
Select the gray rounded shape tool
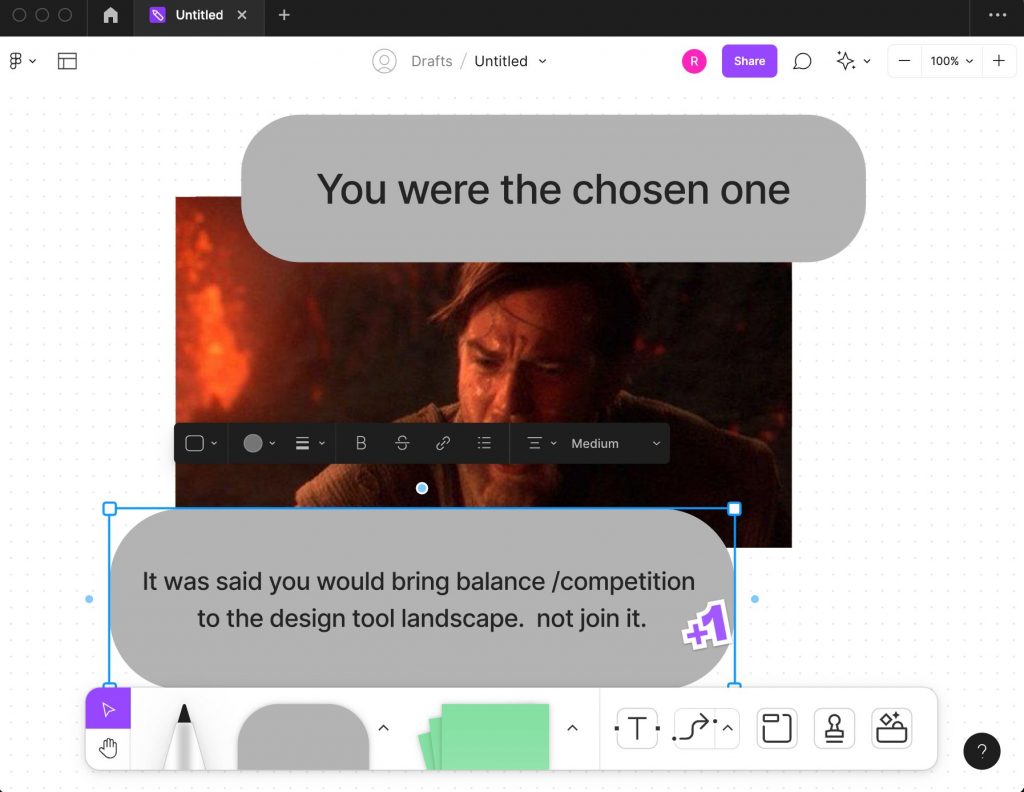(303, 736)
